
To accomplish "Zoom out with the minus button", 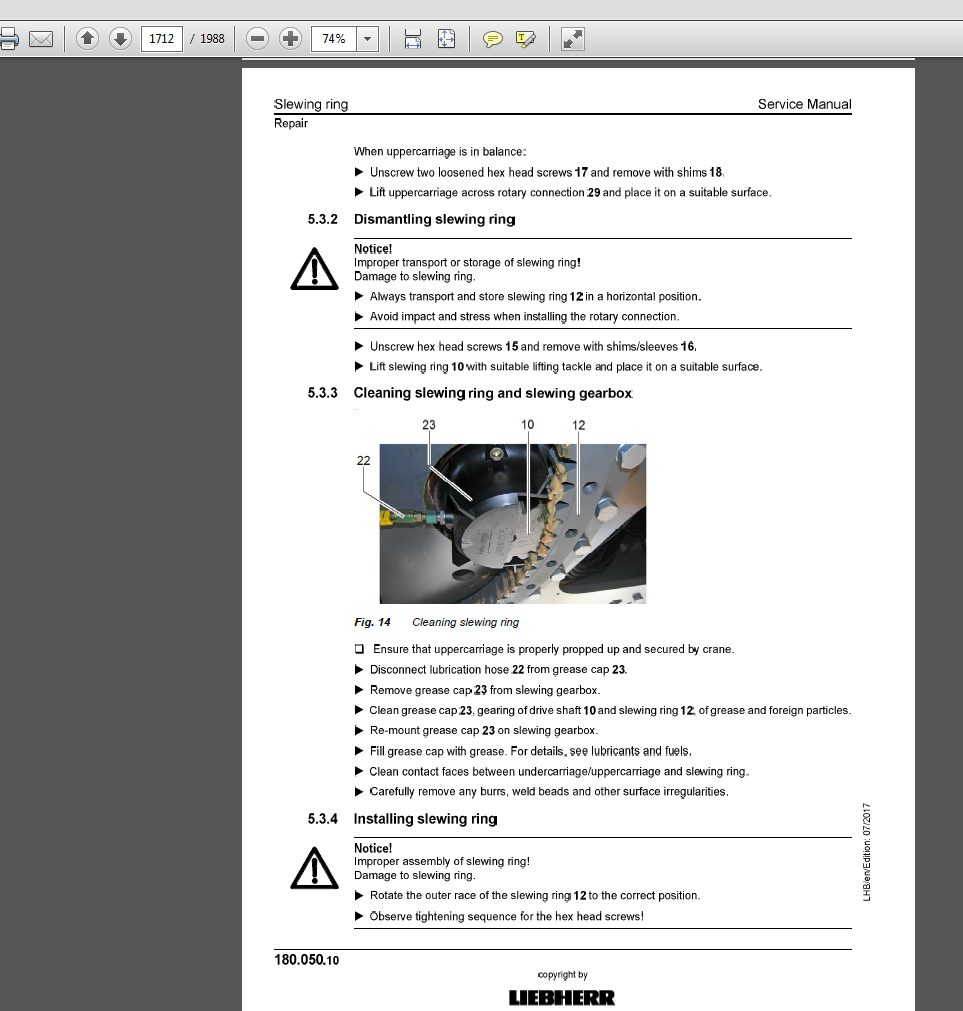I will click(257, 39).
